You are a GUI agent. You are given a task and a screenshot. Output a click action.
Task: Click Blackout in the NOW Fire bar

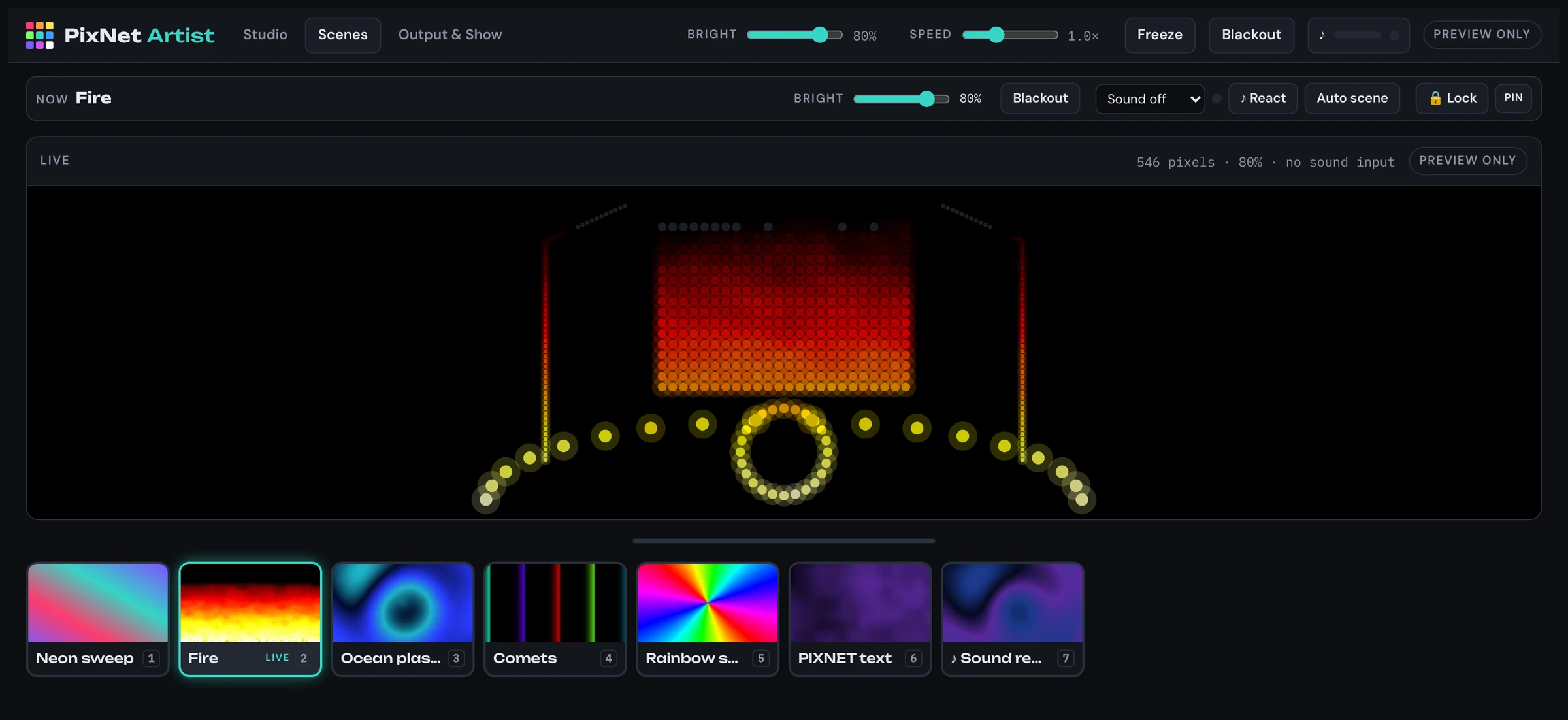pos(1040,99)
